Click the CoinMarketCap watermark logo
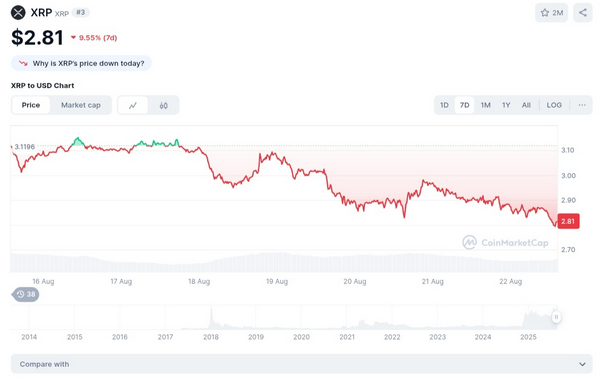600x385 pixels. (x=505, y=242)
